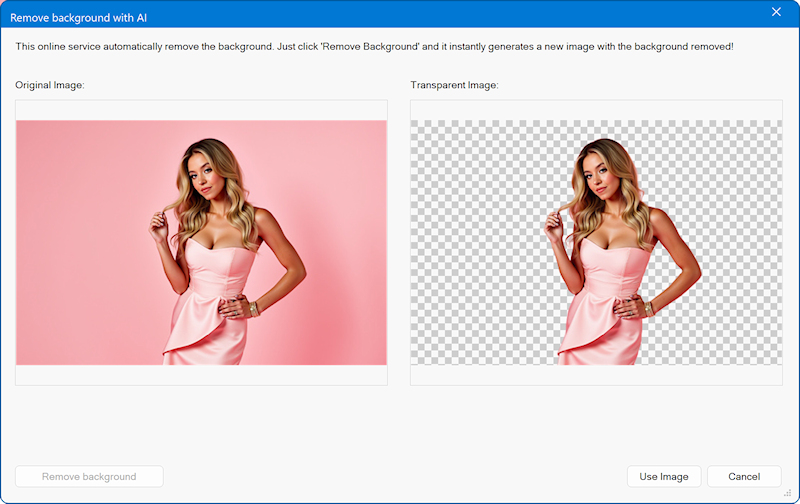Click the 'Transparent Image:' label

point(455,85)
